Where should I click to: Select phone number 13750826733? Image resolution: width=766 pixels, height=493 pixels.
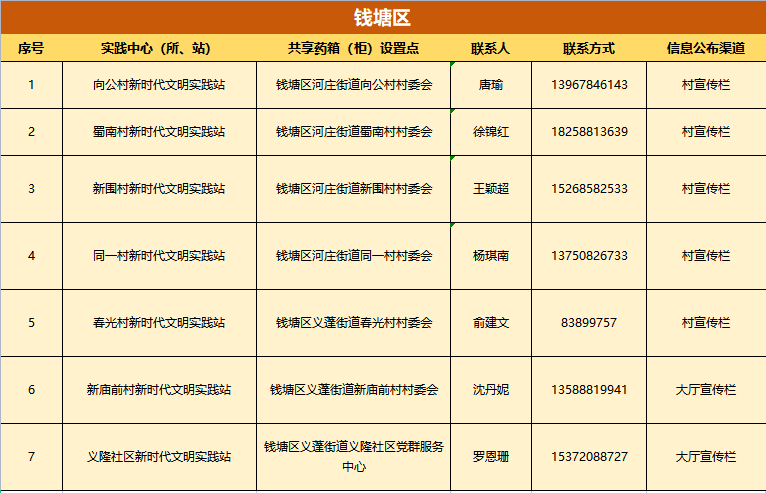(589, 256)
